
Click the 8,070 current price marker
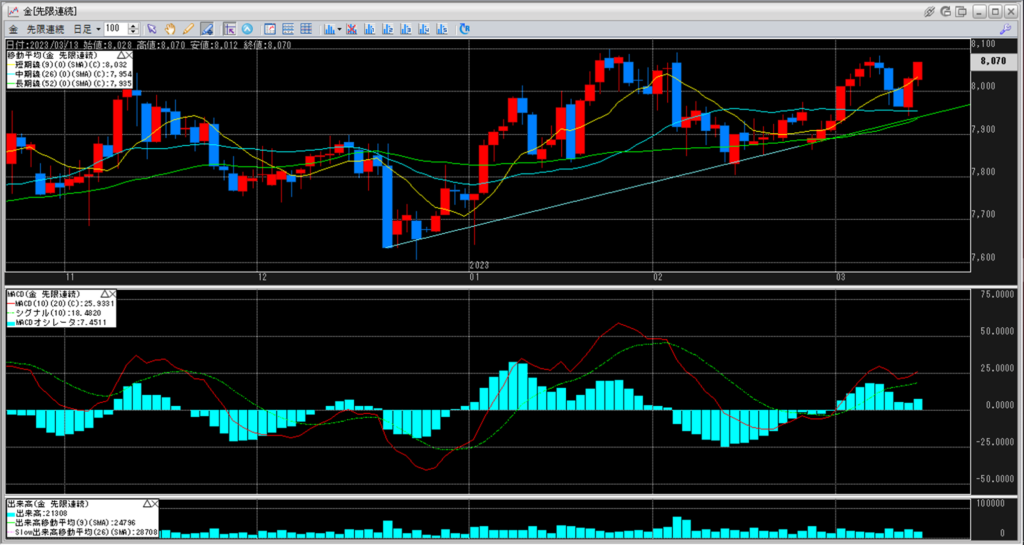[x=992, y=61]
